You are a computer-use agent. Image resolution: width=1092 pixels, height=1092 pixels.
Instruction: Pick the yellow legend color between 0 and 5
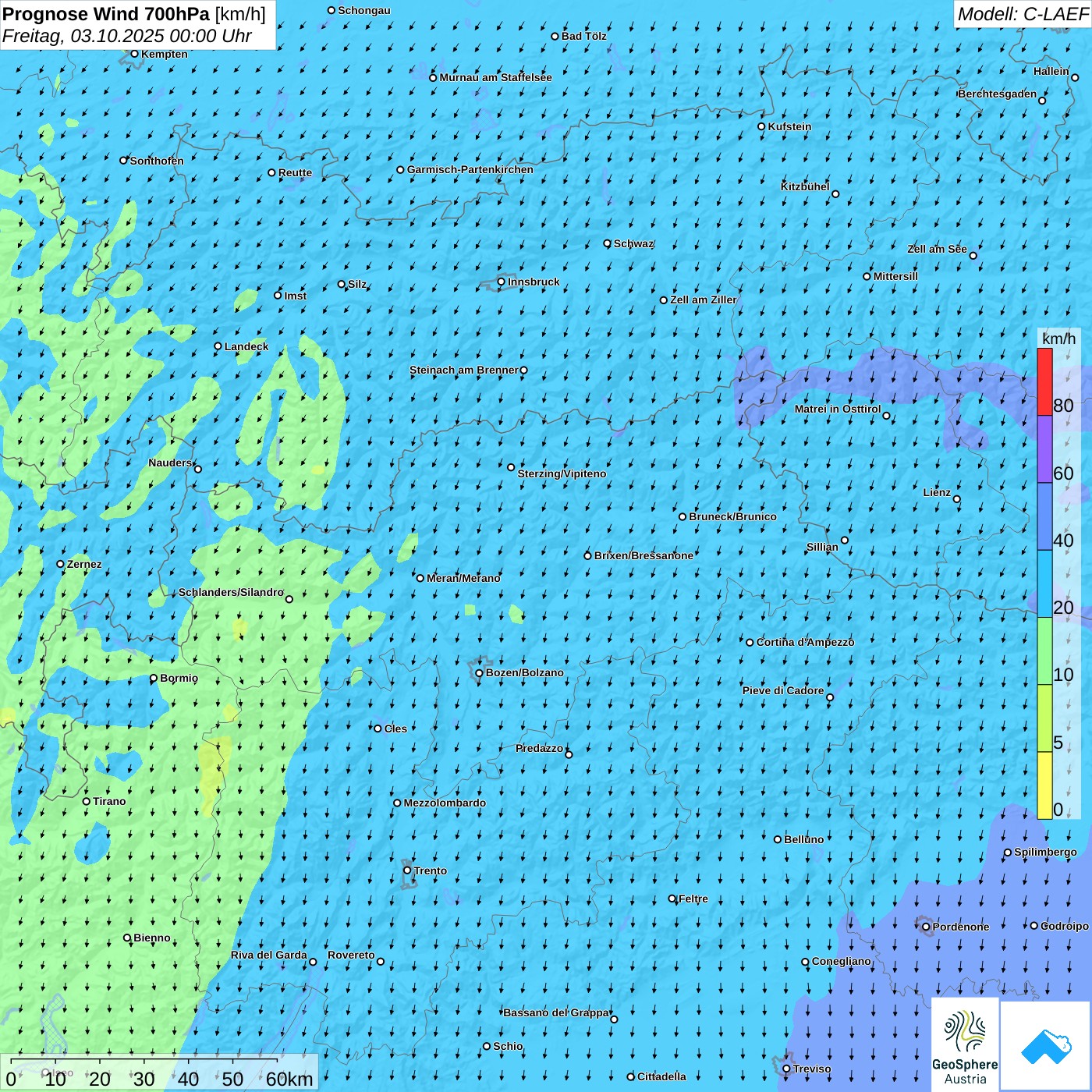pos(1044,785)
